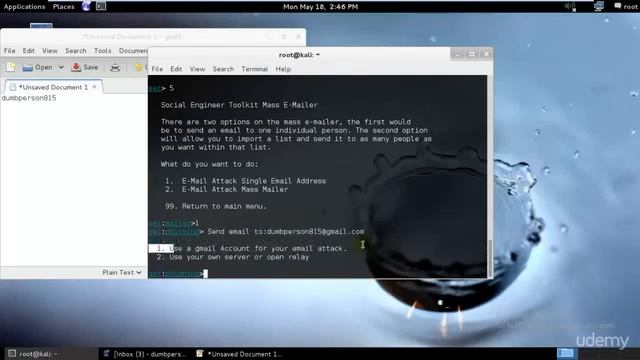This screenshot has height=360, width=640.
Task: Open terminal Search menu
Action: (223, 69)
